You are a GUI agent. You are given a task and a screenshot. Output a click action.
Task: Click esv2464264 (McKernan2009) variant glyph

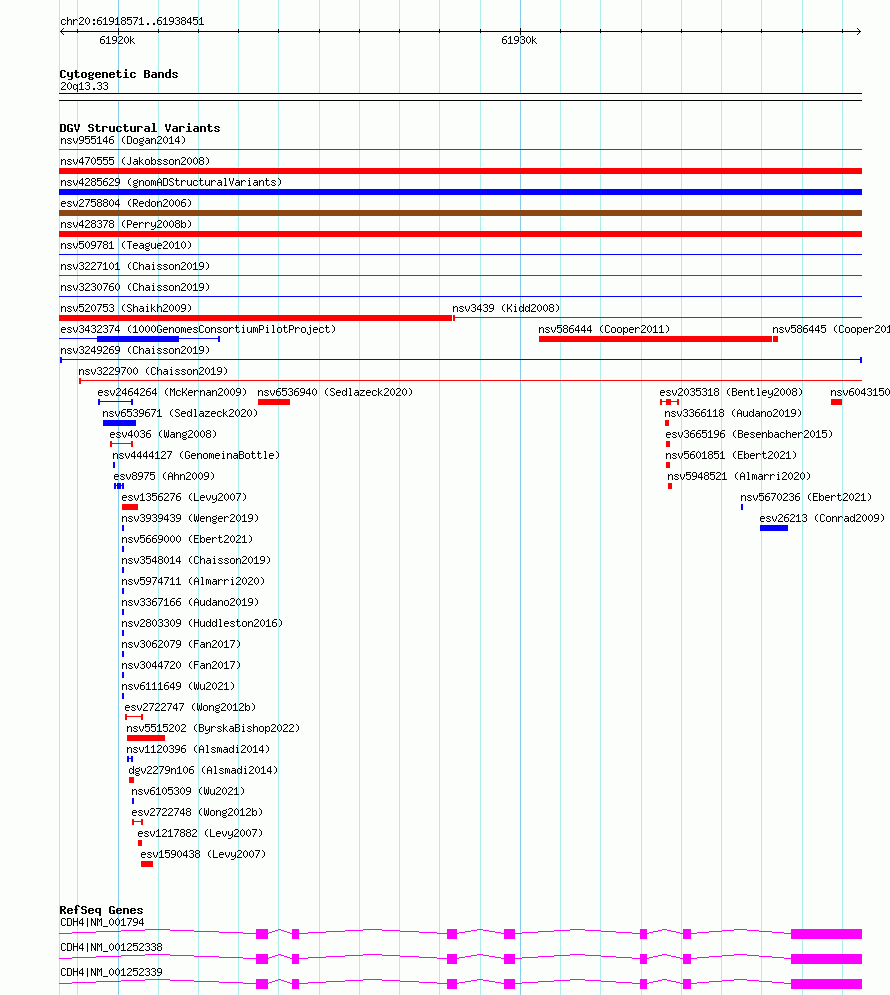(115, 402)
